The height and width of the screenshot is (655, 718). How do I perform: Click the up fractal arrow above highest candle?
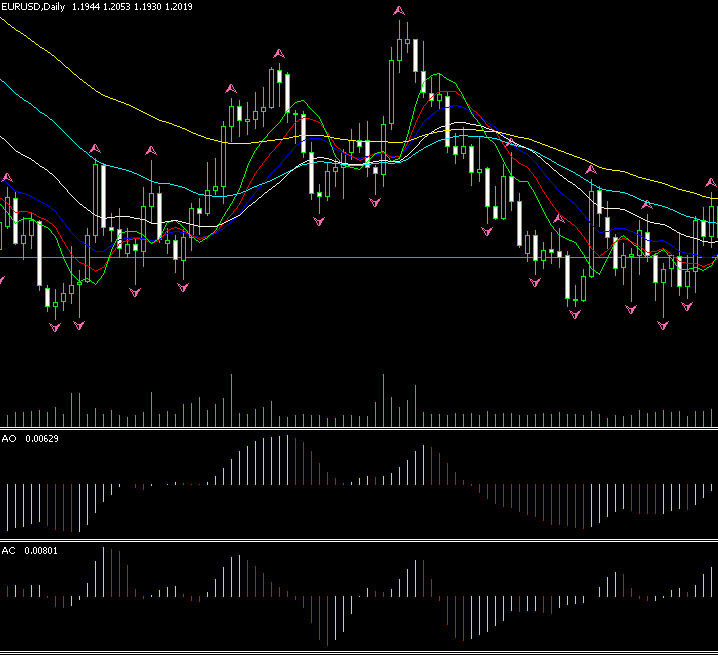click(x=399, y=11)
